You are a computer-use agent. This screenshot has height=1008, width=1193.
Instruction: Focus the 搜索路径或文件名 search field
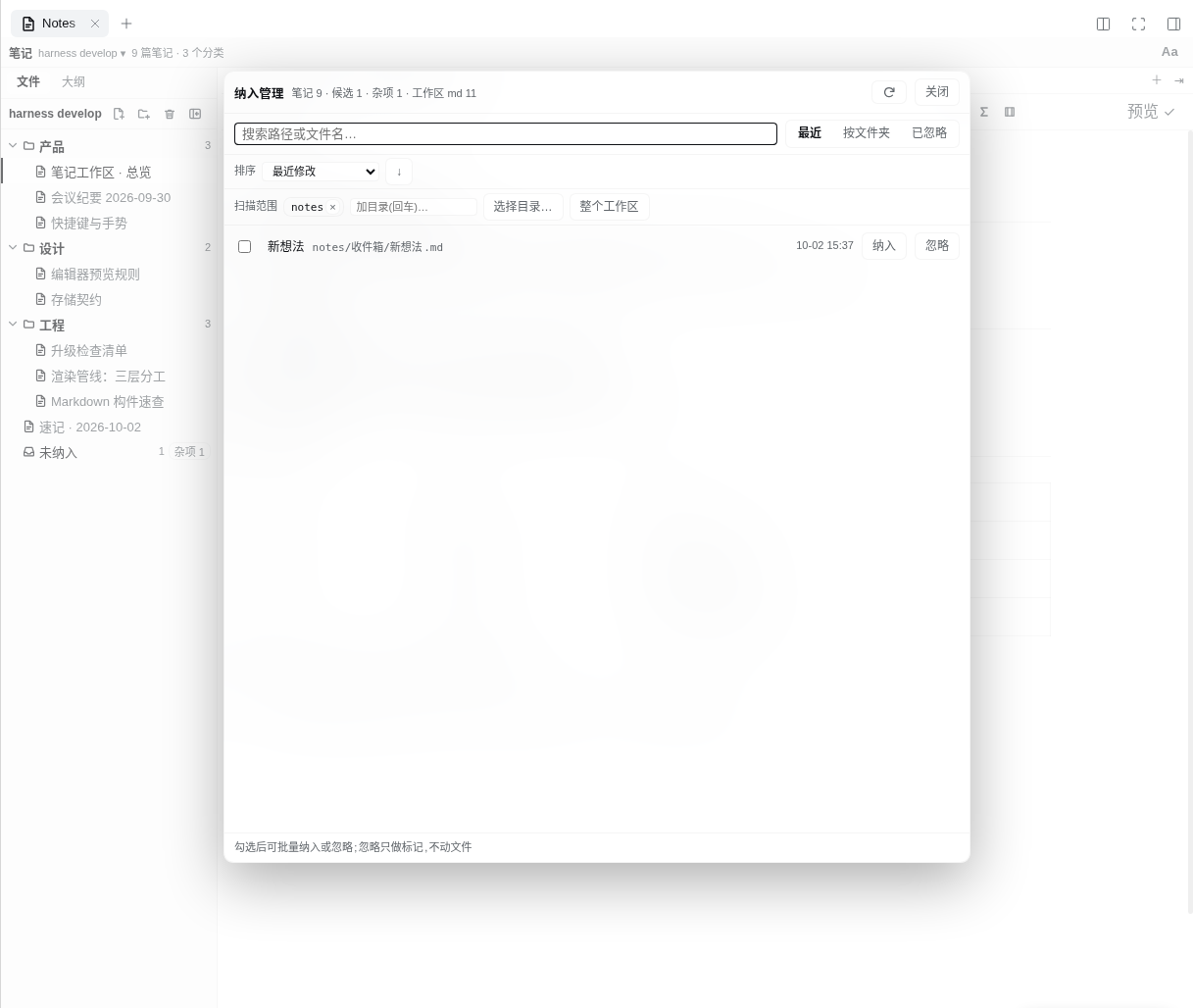click(x=506, y=133)
